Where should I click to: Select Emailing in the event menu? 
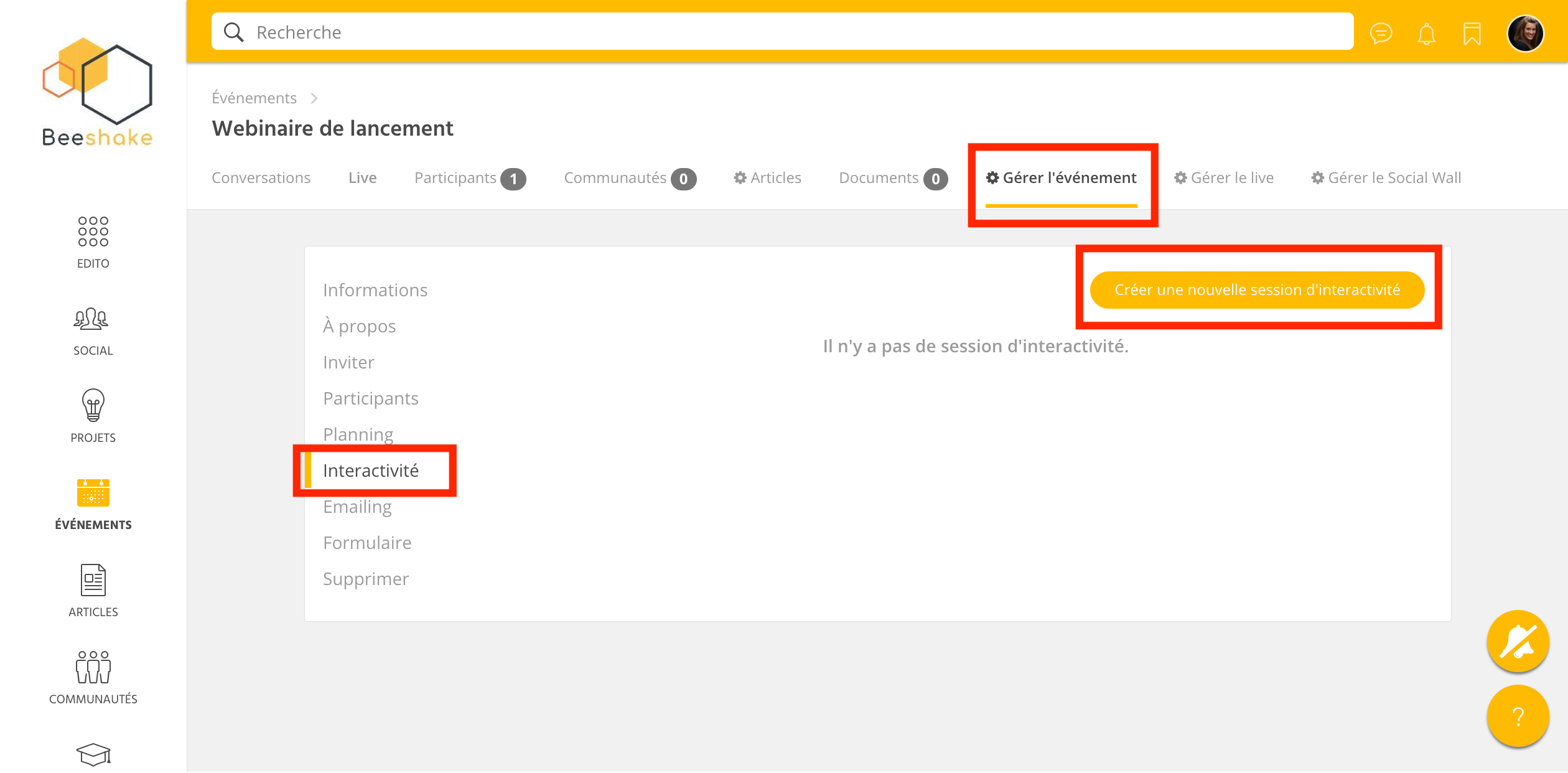tap(357, 507)
